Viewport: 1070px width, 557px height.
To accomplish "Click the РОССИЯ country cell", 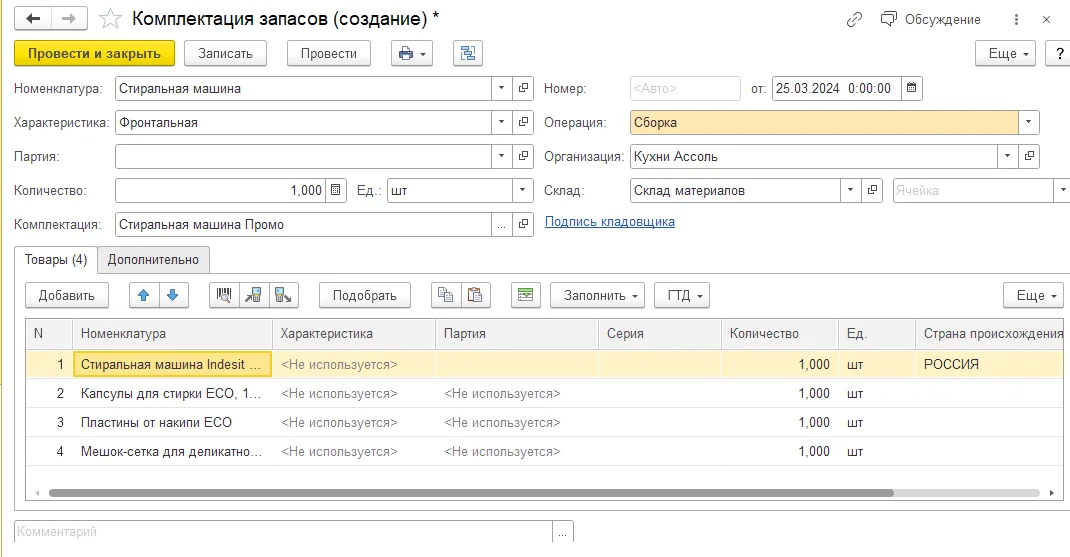I will point(989,365).
